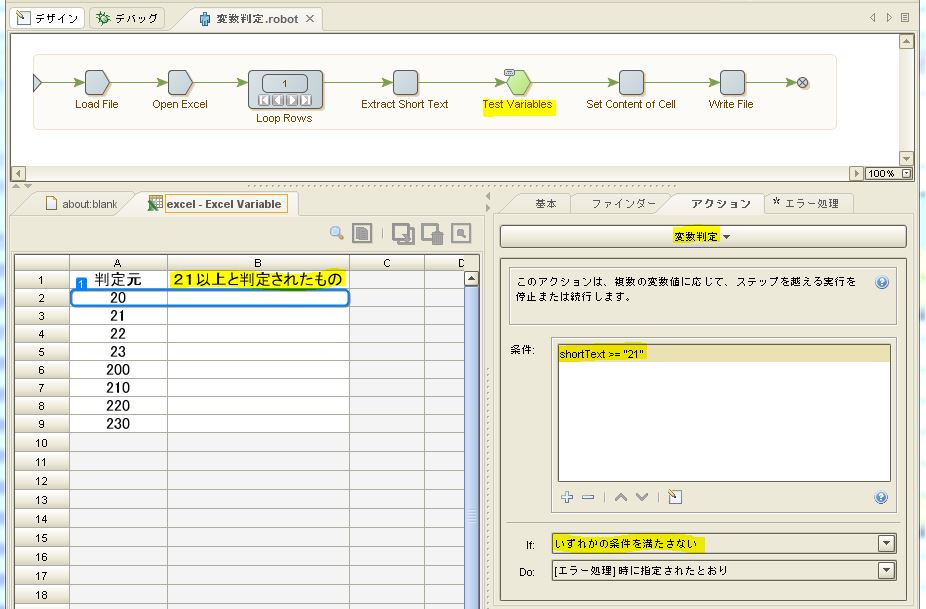Click the cell with value 22
Screen dimensions: 926x609
[x=118, y=334]
